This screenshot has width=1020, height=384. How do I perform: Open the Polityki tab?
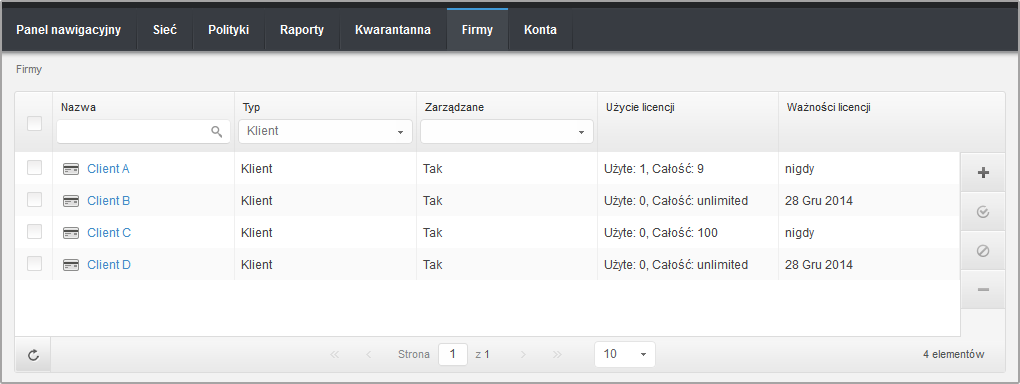click(228, 30)
